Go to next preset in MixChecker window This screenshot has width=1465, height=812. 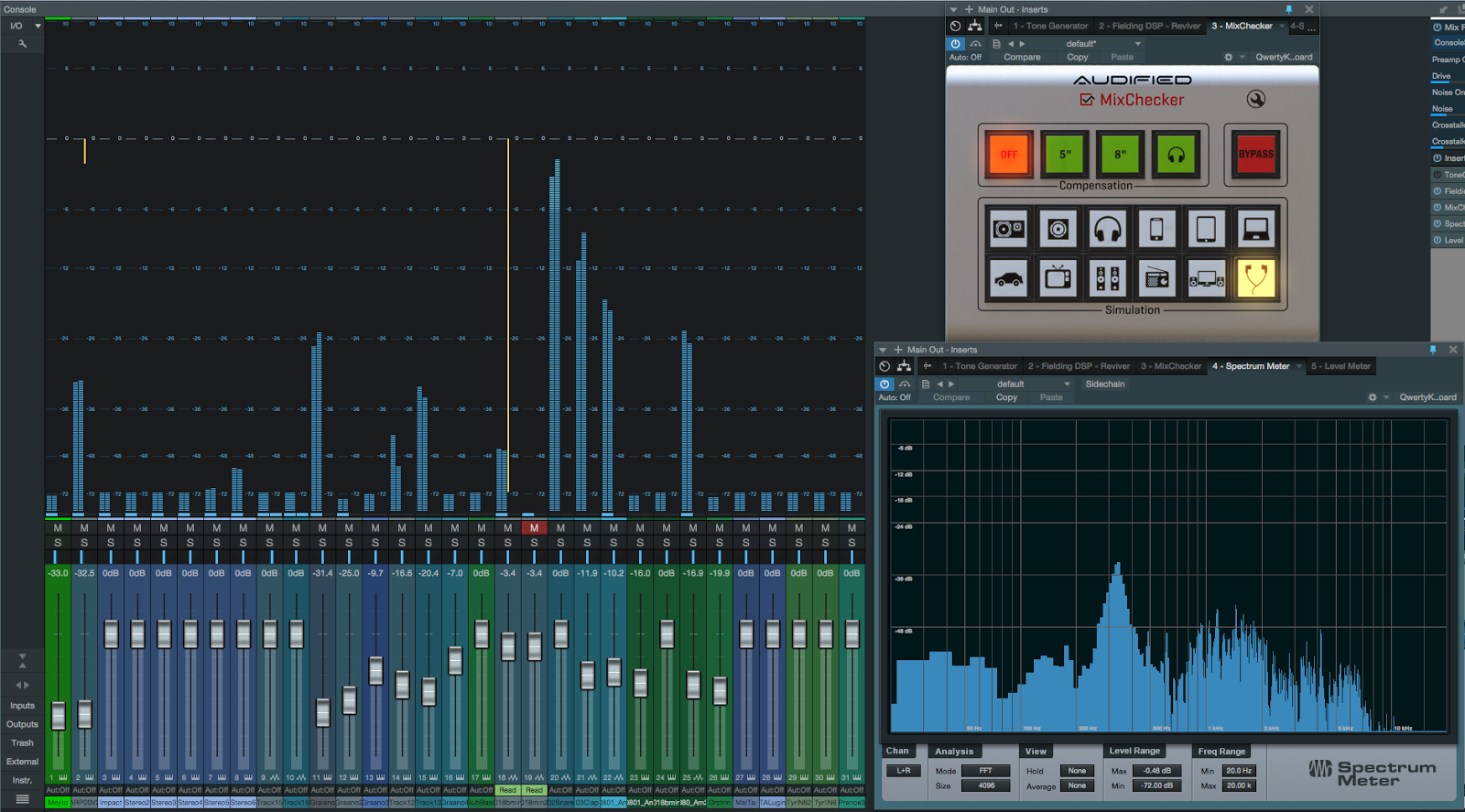pyautogui.click(x=1023, y=44)
